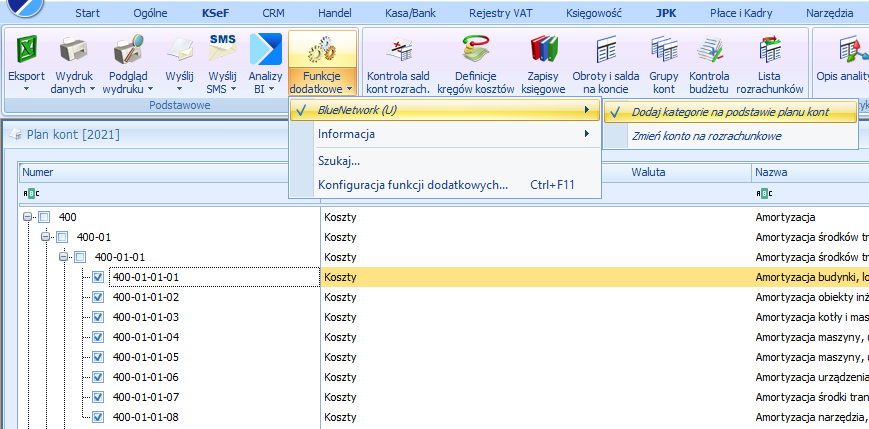Switch to Narzędzia ribbon tab
Screen dimensions: 869x429
pyautogui.click(x=830, y=13)
